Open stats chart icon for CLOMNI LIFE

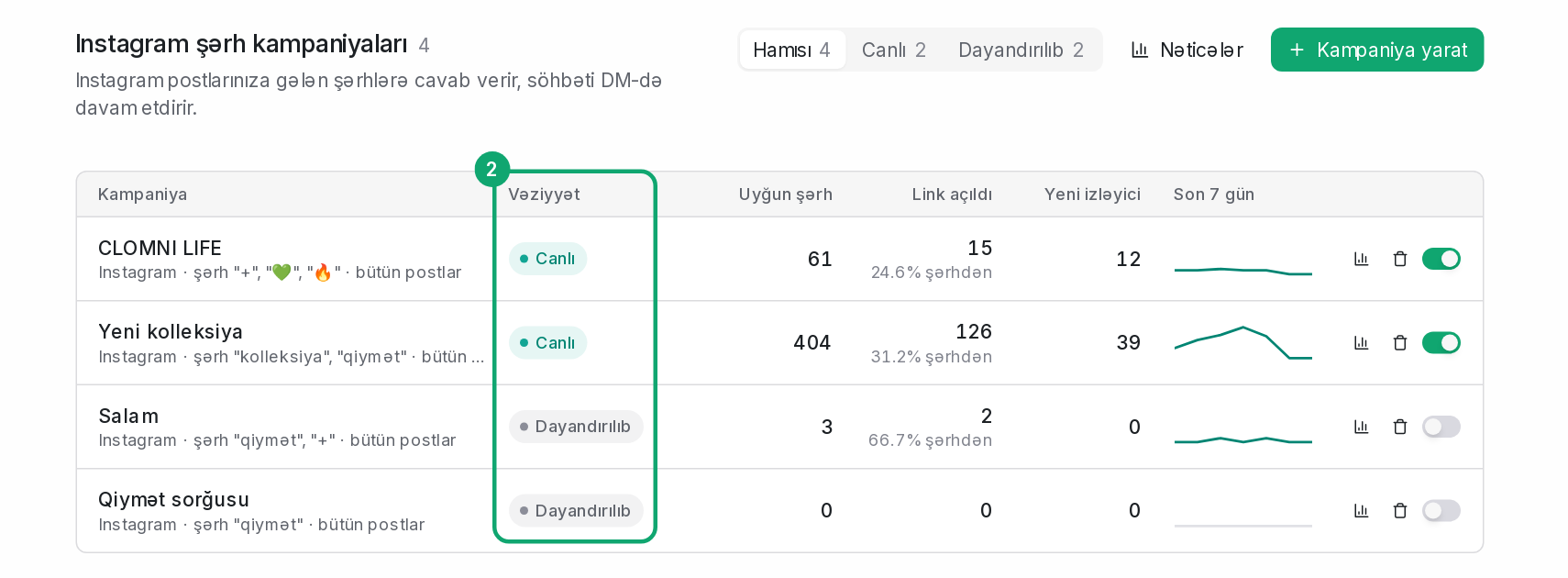(1361, 259)
